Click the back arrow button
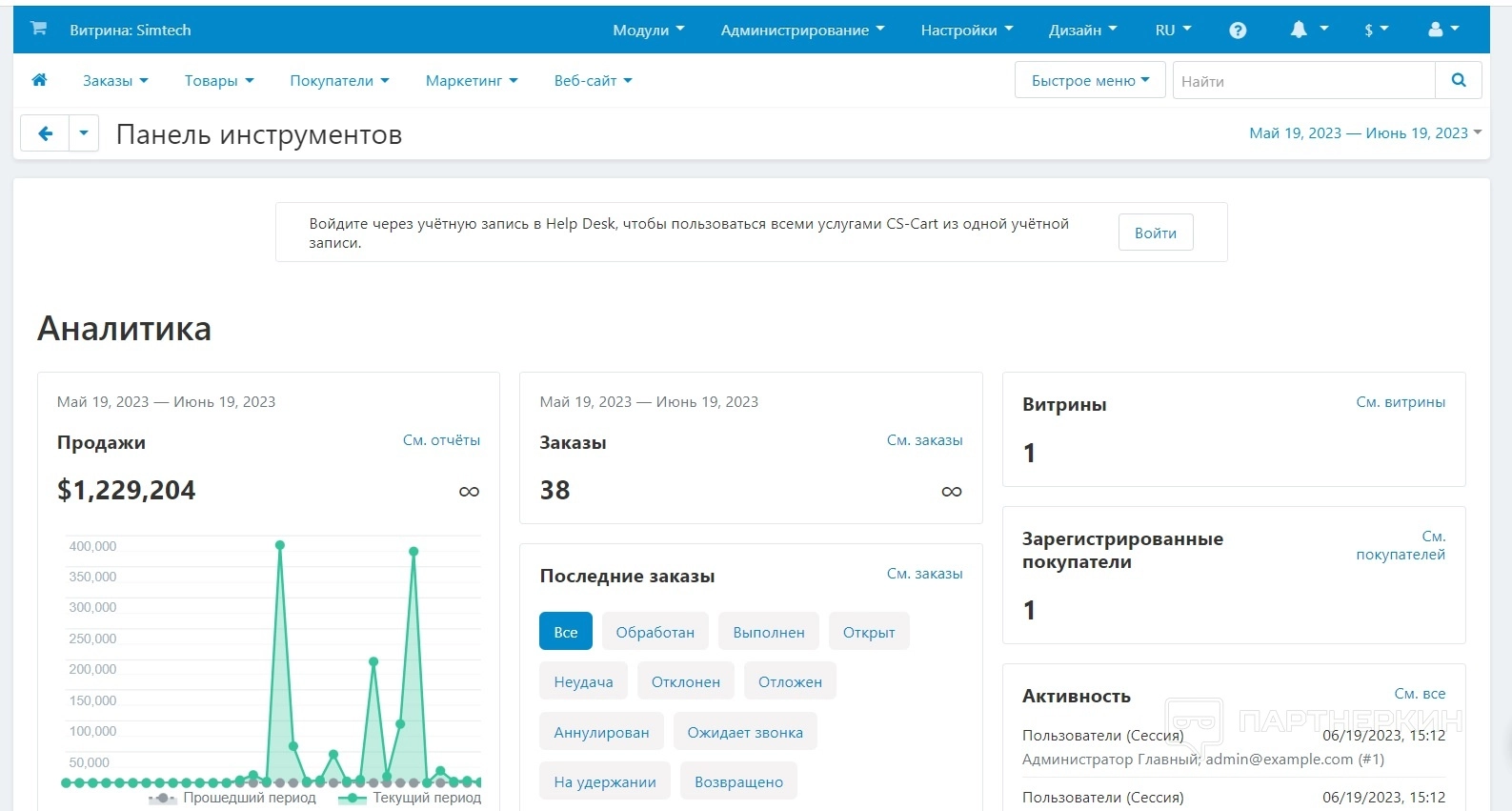Screen dimensions: 1512x811 click(45, 134)
